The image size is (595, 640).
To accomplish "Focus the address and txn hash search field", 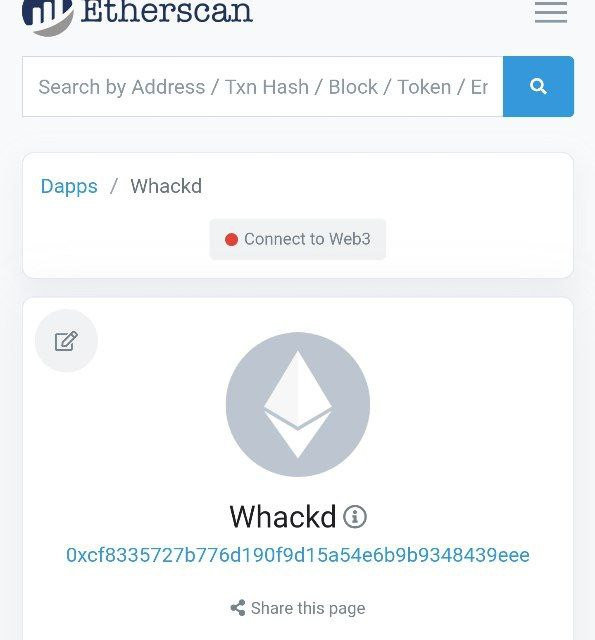I will (263, 87).
